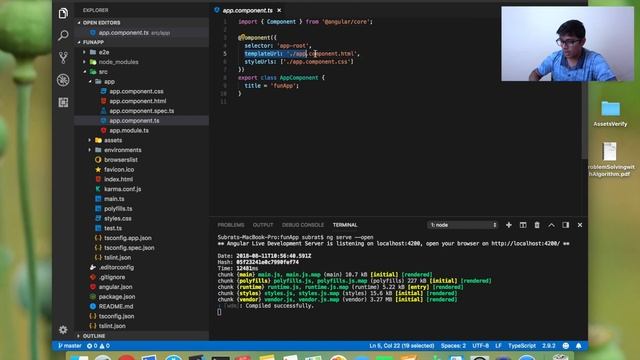Open the Manage gear menu
The height and width of the screenshot is (360, 640).
click(63, 329)
